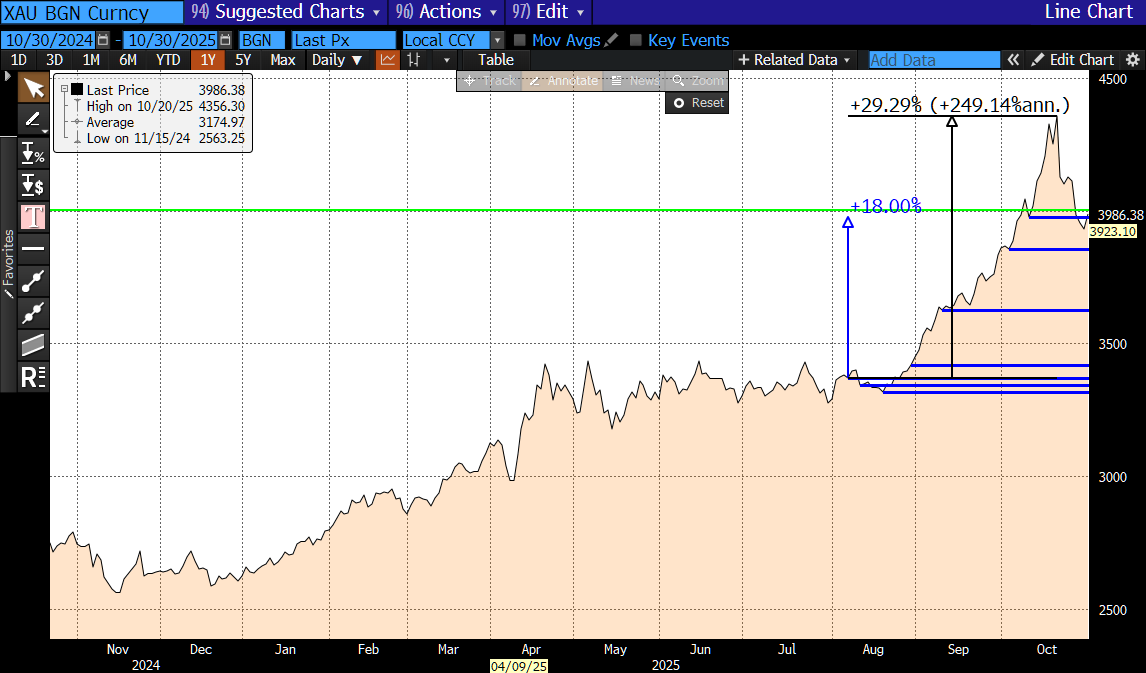
Task: Select the 1Y range tab
Action: (x=208, y=60)
